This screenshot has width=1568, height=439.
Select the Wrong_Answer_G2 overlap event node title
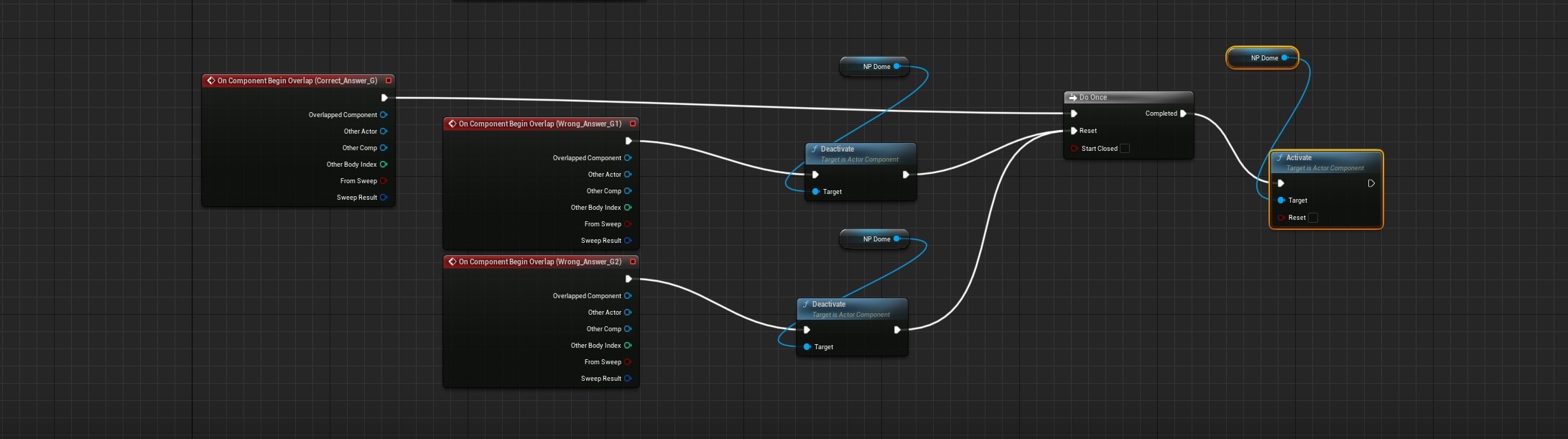(540, 262)
